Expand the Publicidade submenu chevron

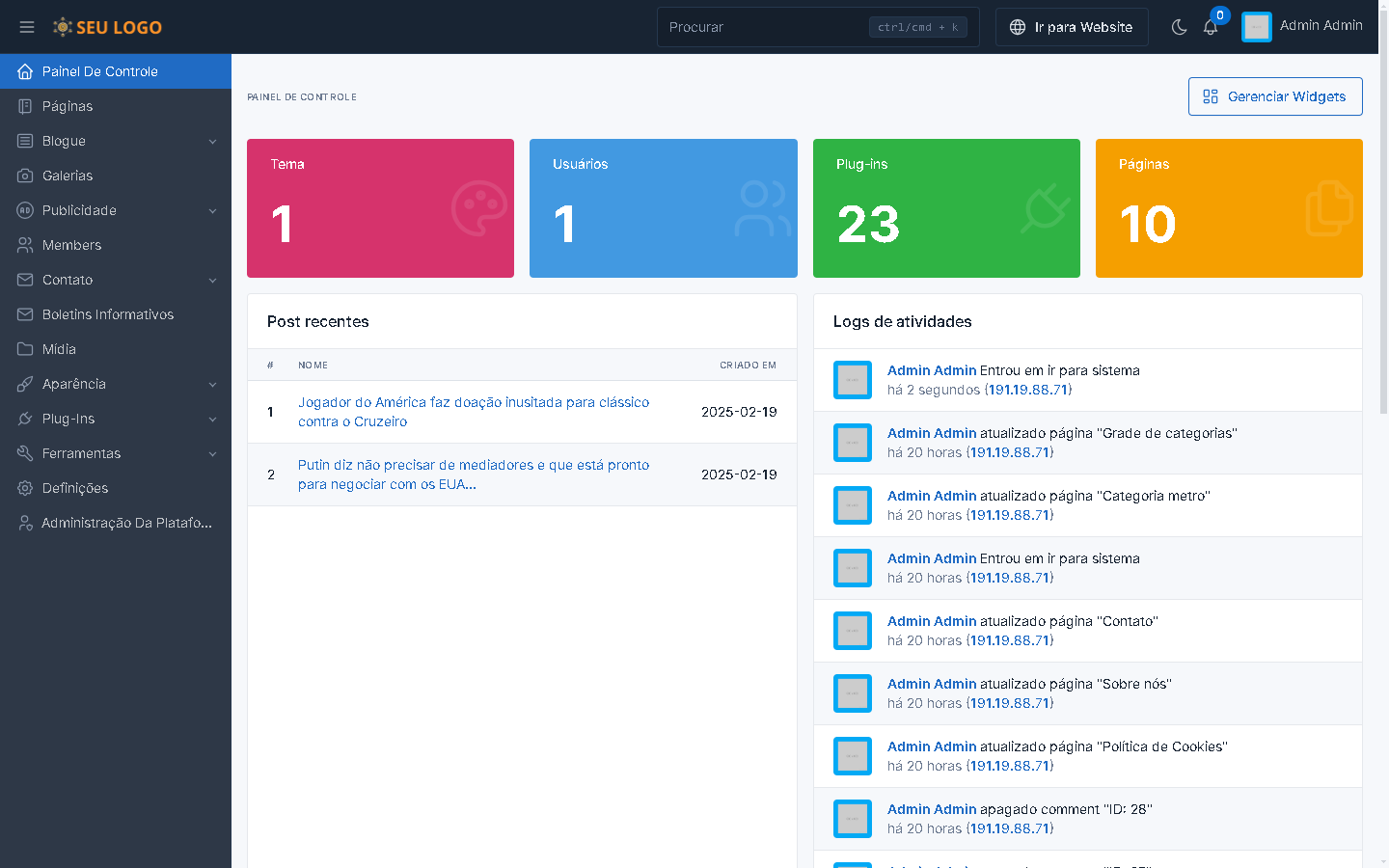click(x=212, y=211)
